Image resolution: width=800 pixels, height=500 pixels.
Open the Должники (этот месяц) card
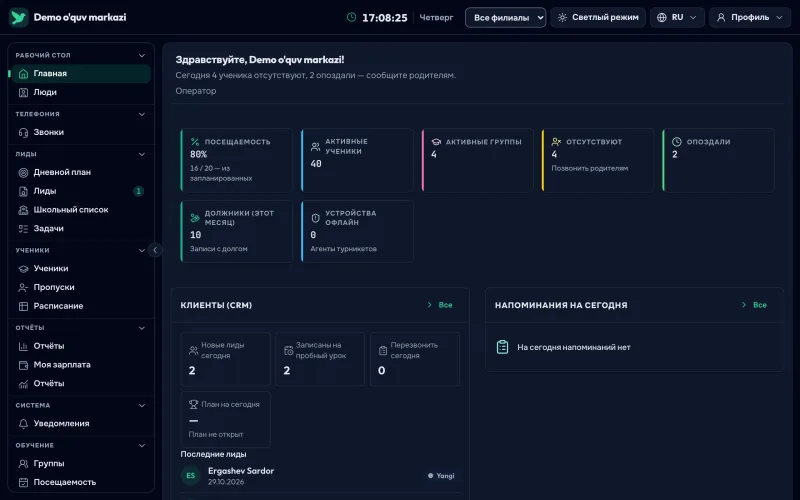click(237, 232)
